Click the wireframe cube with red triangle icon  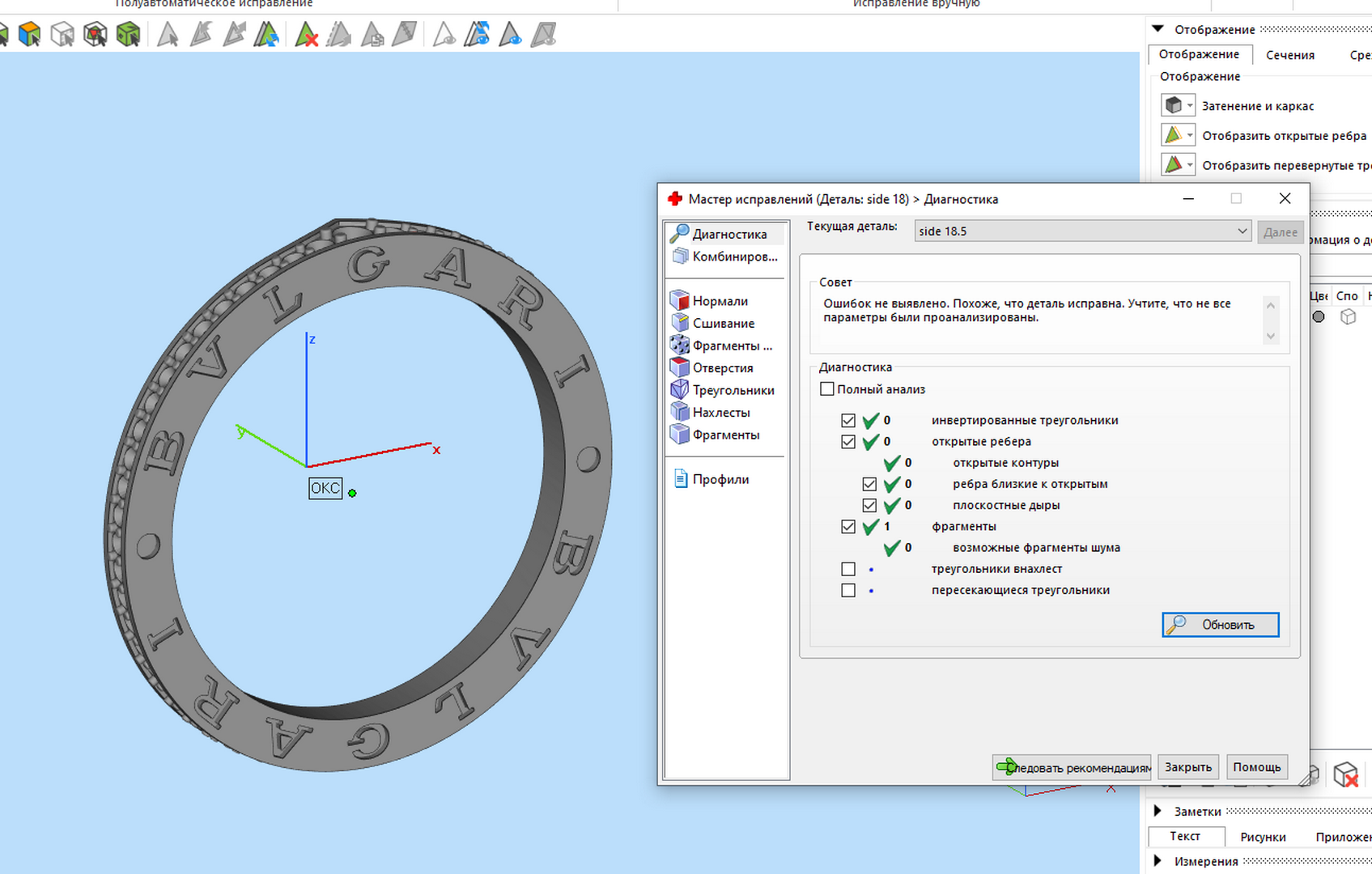coord(96,34)
